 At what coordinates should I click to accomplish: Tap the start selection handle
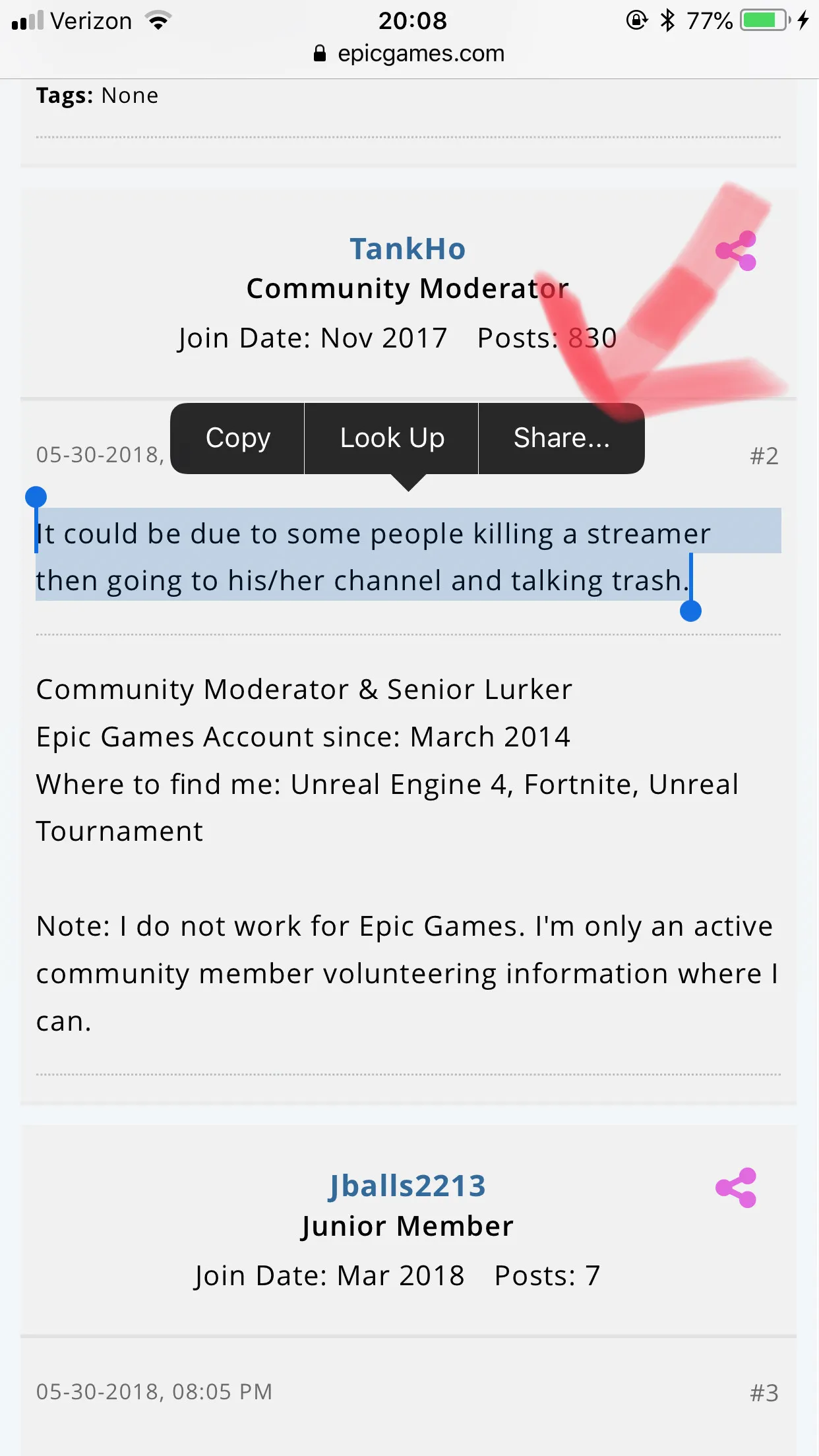tap(36, 497)
